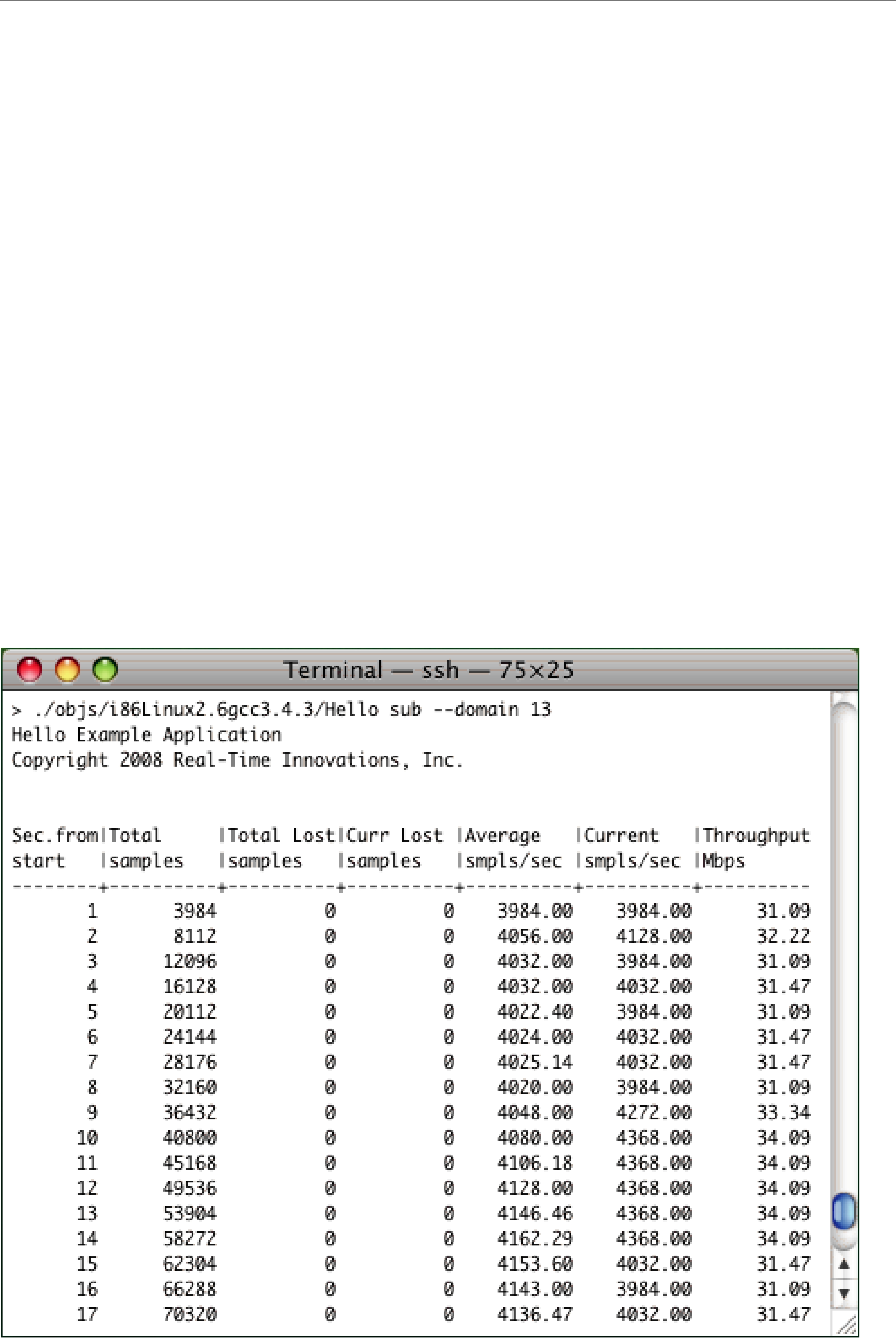Viewport: 896px width, 1339px height.
Task: Click total samples value 70320
Action: click(x=190, y=1314)
